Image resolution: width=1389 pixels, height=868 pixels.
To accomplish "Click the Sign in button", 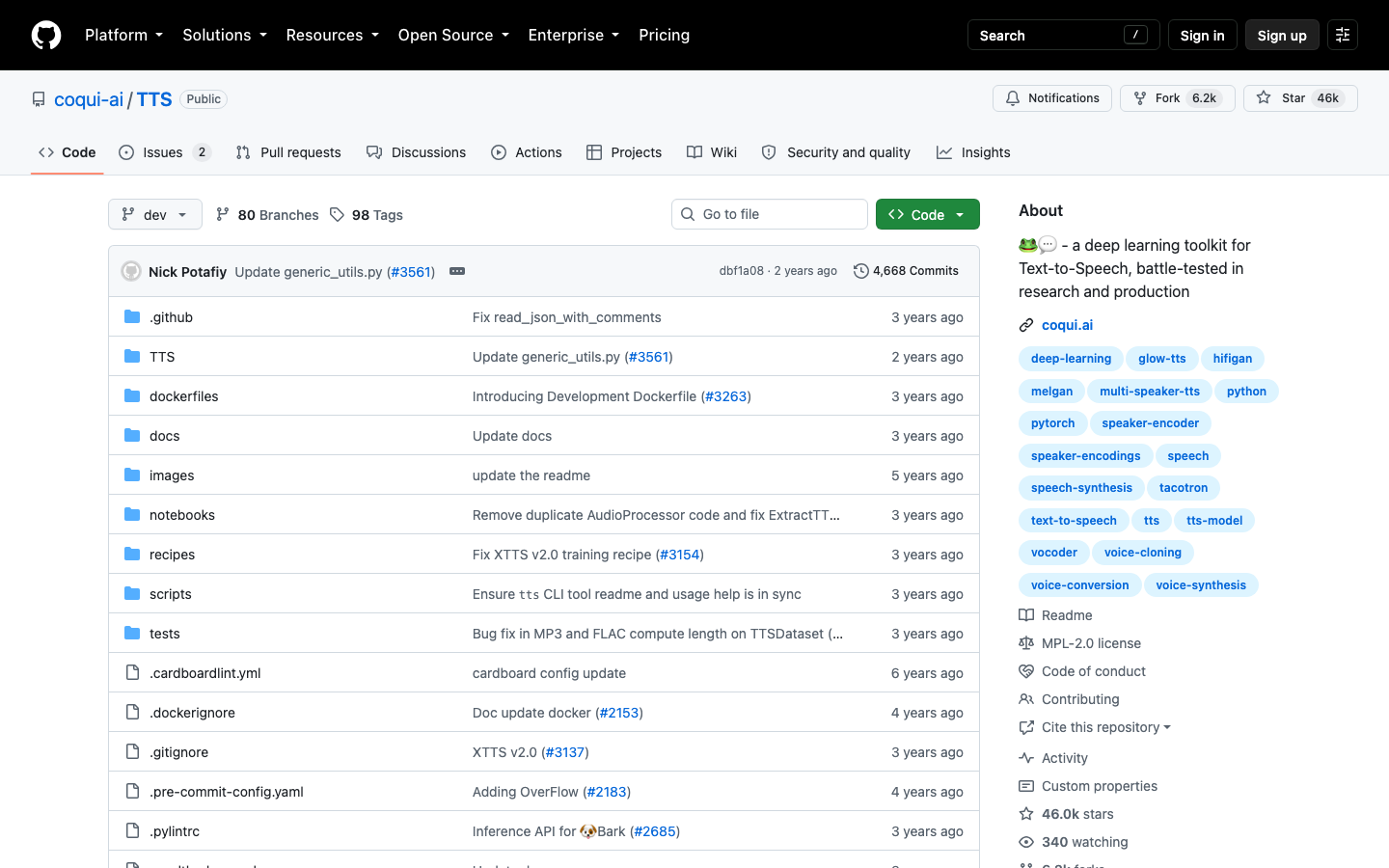I will (1202, 35).
